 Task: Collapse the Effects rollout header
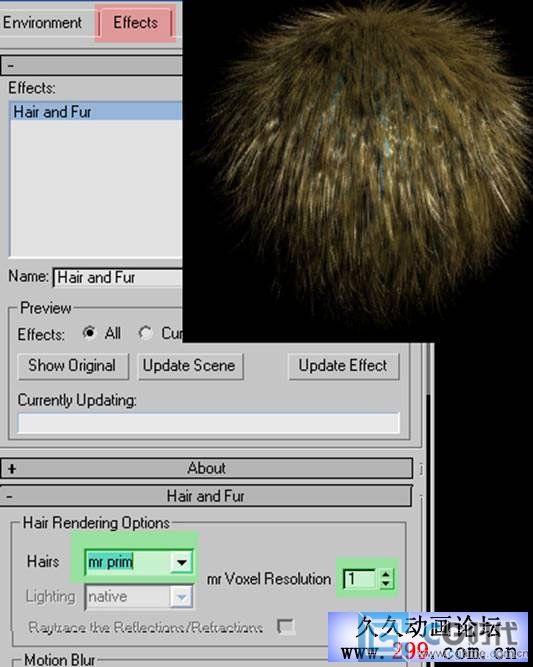pos(91,66)
